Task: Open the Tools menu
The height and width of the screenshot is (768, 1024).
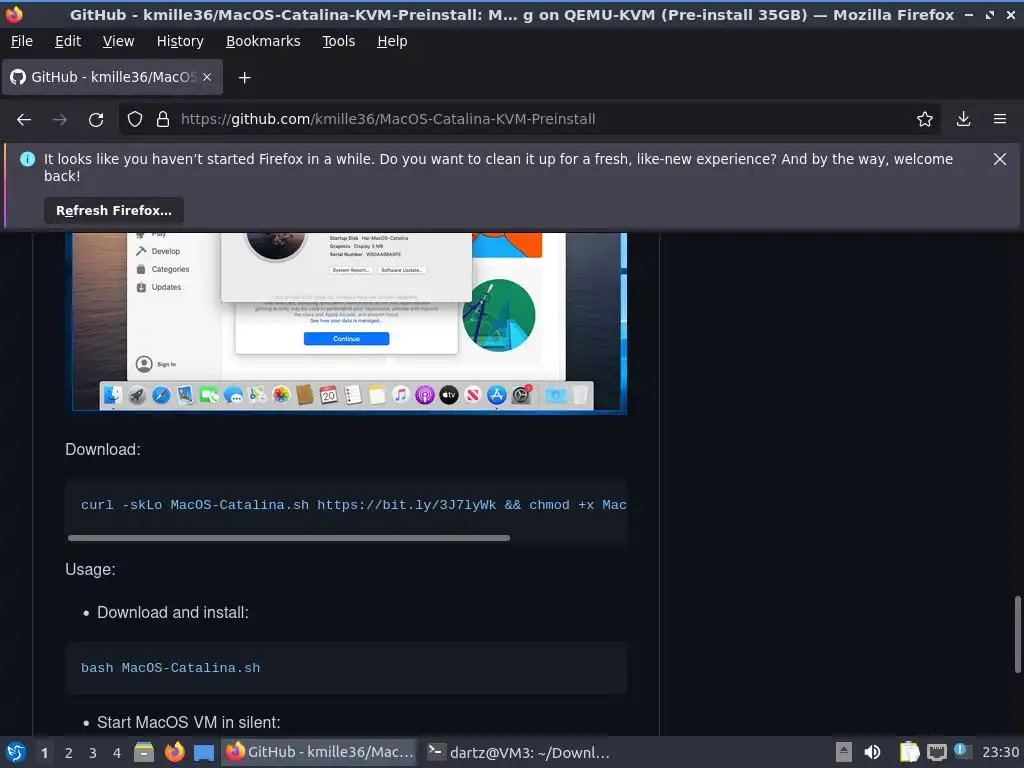Action: 338,41
